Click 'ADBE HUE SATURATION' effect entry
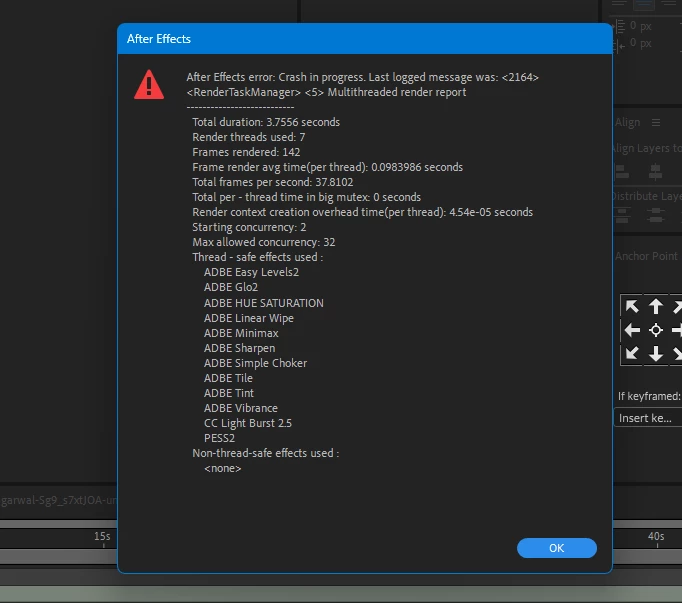The image size is (682, 603). tap(264, 303)
